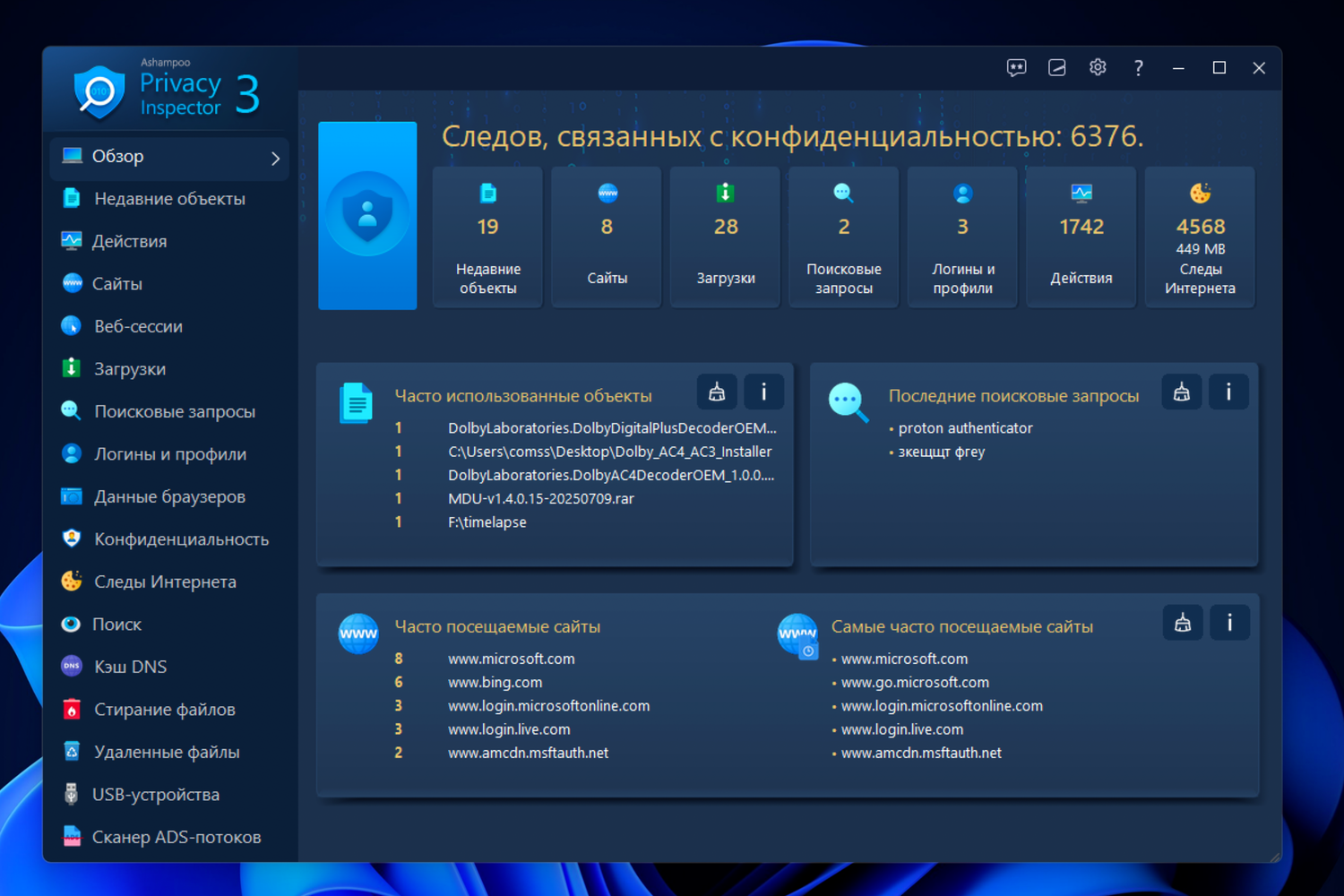Click www.go.microsoft.com in most visited list
Image resolution: width=1344 pixels, height=896 pixels.
[915, 683]
